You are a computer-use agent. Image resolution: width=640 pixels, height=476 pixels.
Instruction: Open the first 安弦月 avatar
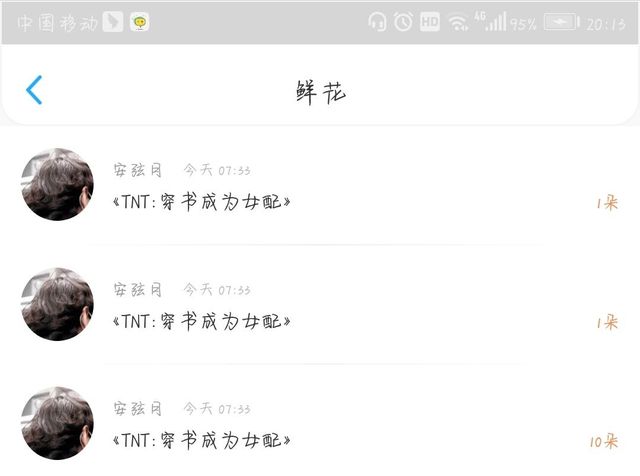(58, 185)
